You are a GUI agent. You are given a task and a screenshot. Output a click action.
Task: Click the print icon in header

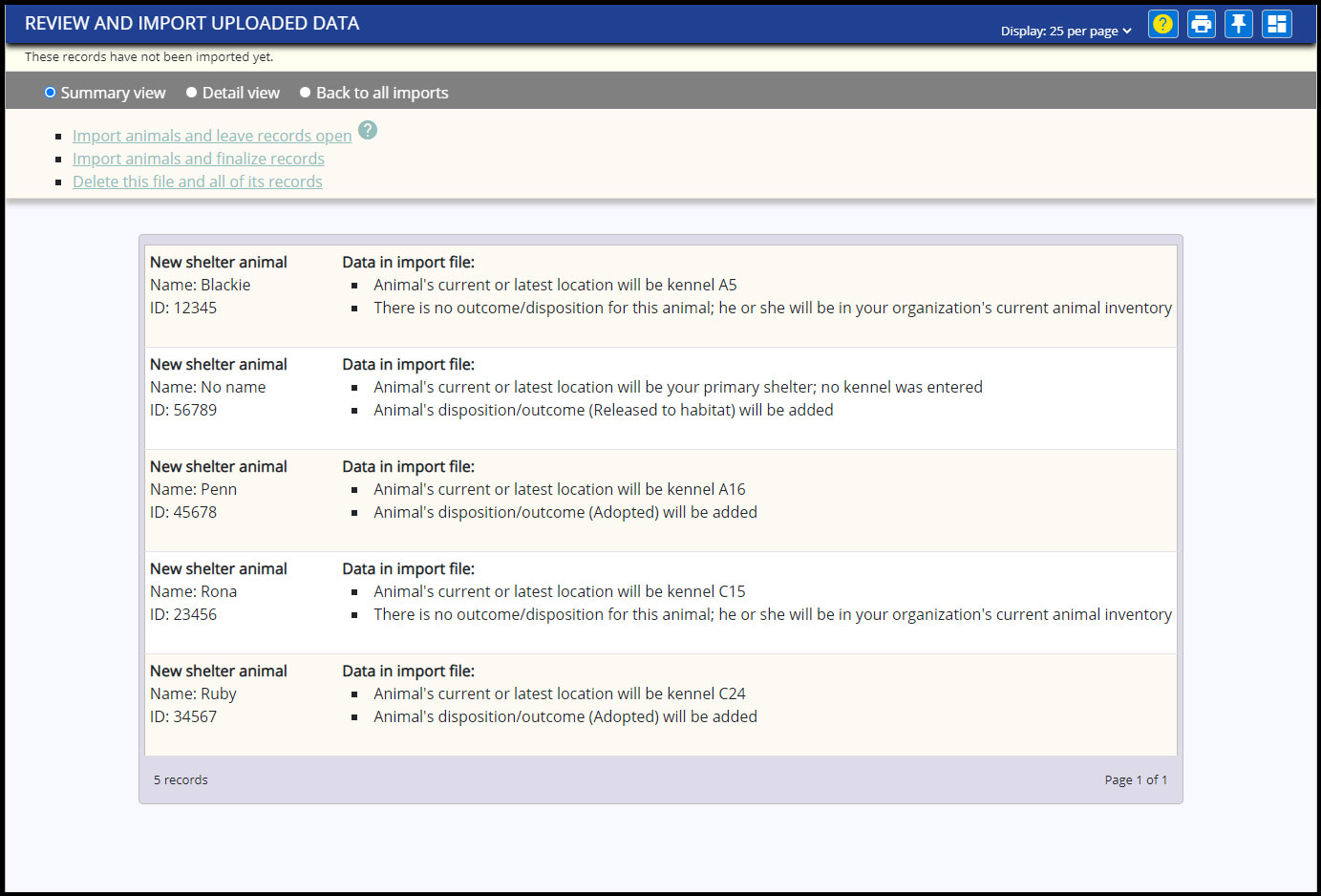(x=1201, y=24)
